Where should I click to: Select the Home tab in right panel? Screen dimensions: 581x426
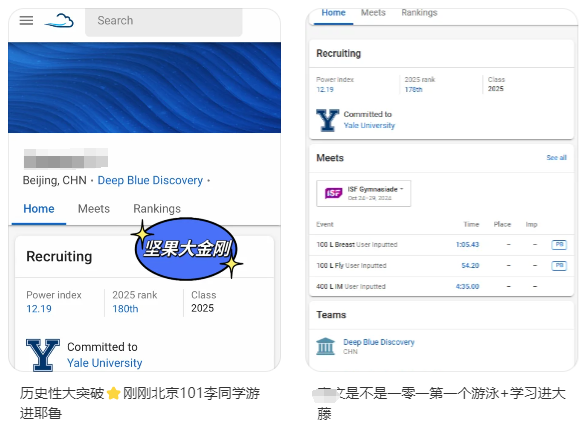coord(333,13)
